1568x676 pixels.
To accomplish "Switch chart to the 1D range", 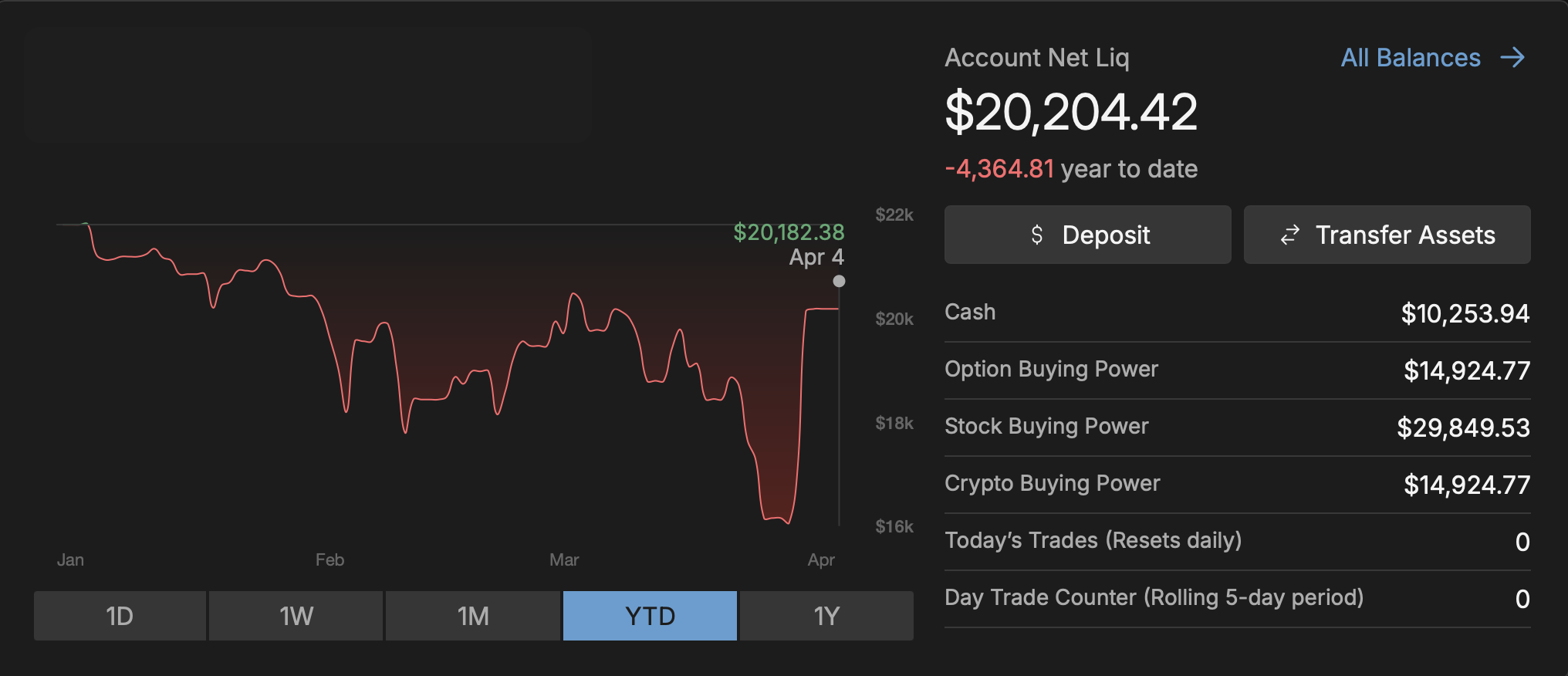I will [120, 616].
